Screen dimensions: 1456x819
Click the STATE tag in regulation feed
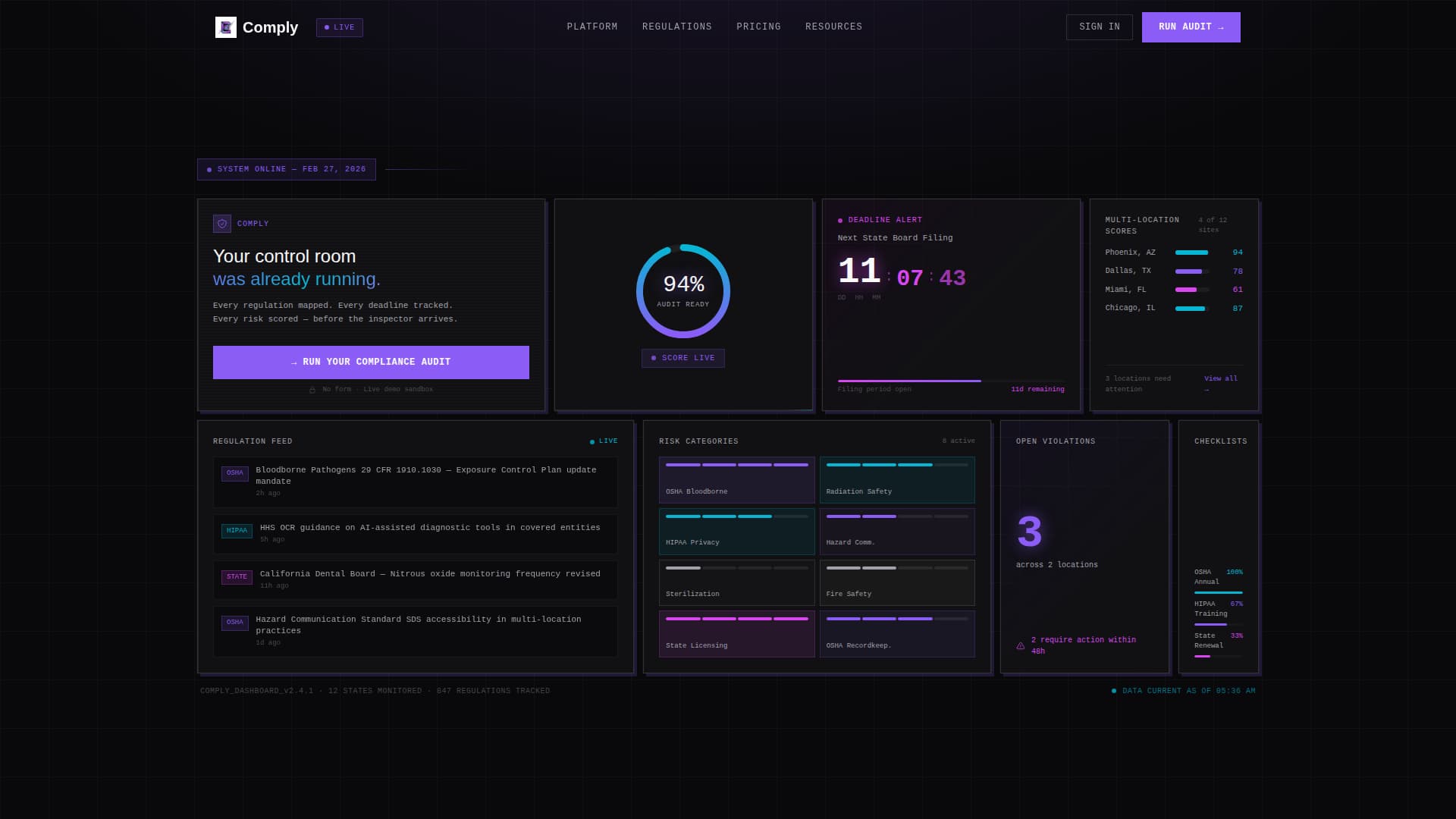click(x=237, y=577)
